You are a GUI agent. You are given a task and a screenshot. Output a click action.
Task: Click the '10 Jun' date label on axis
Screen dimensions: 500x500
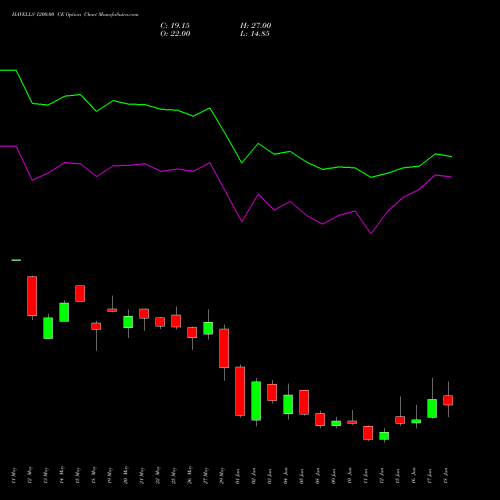[x=350, y=476]
